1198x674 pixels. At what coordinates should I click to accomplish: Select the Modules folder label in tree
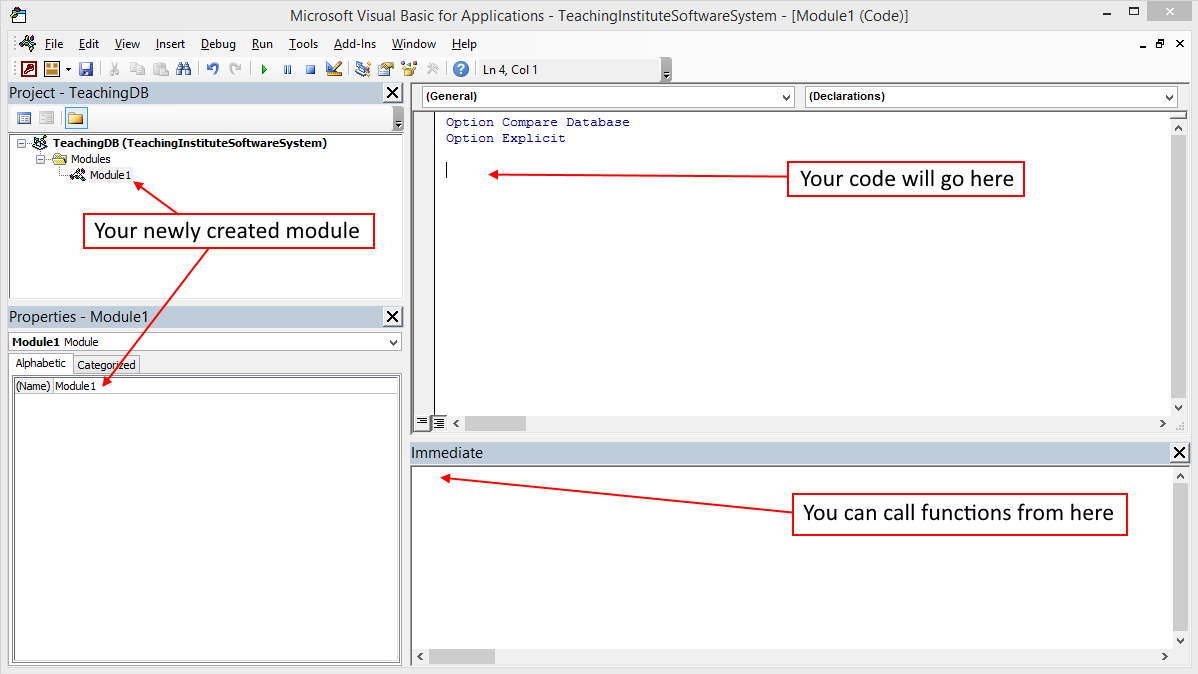coord(90,159)
